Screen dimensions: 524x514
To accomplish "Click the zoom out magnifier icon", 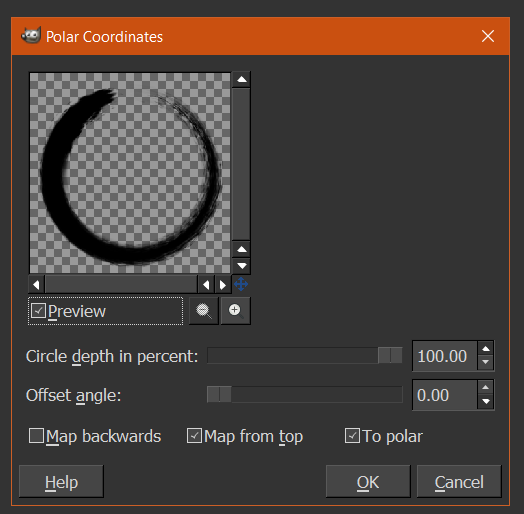I will coord(204,311).
